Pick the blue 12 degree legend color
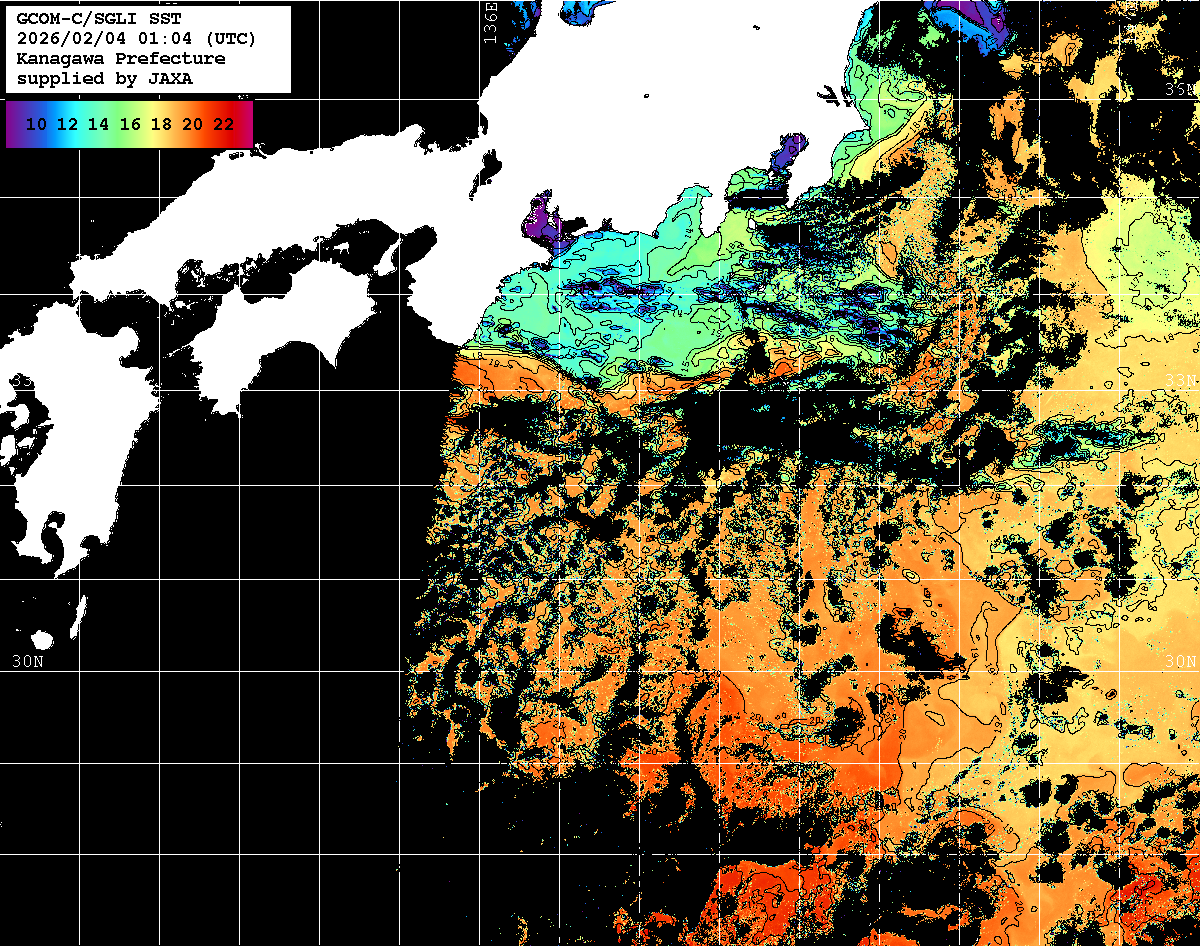The width and height of the screenshot is (1200, 946). 67,124
